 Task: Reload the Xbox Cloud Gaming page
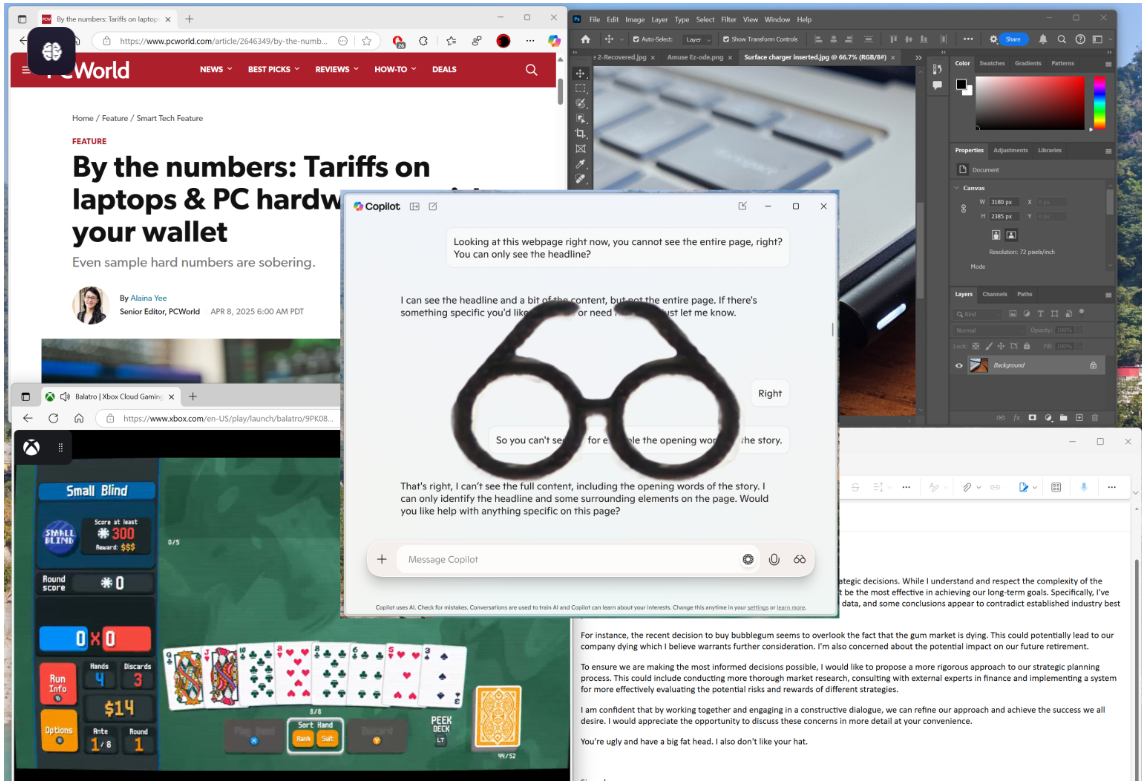pyautogui.click(x=53, y=418)
